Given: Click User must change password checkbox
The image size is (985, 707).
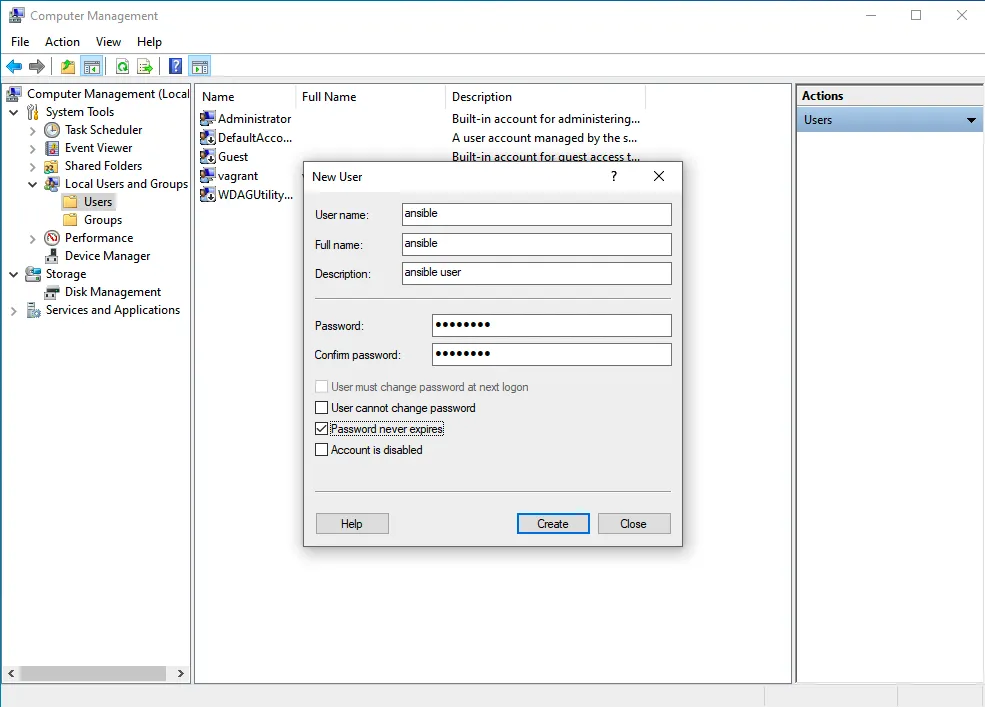Looking at the screenshot, I should pos(321,386).
